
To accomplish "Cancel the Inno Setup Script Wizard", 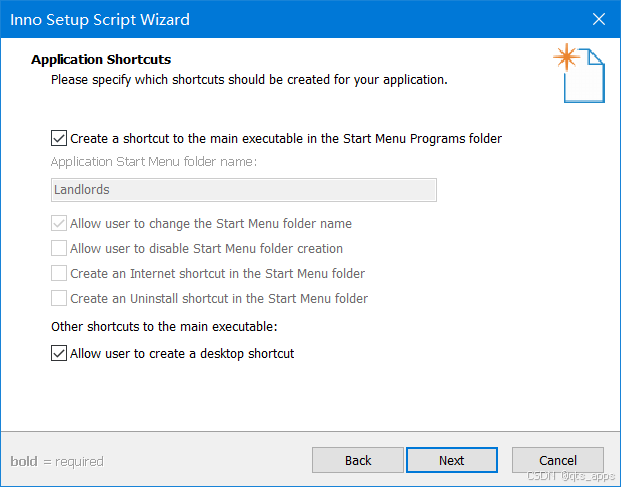I will point(558,460).
